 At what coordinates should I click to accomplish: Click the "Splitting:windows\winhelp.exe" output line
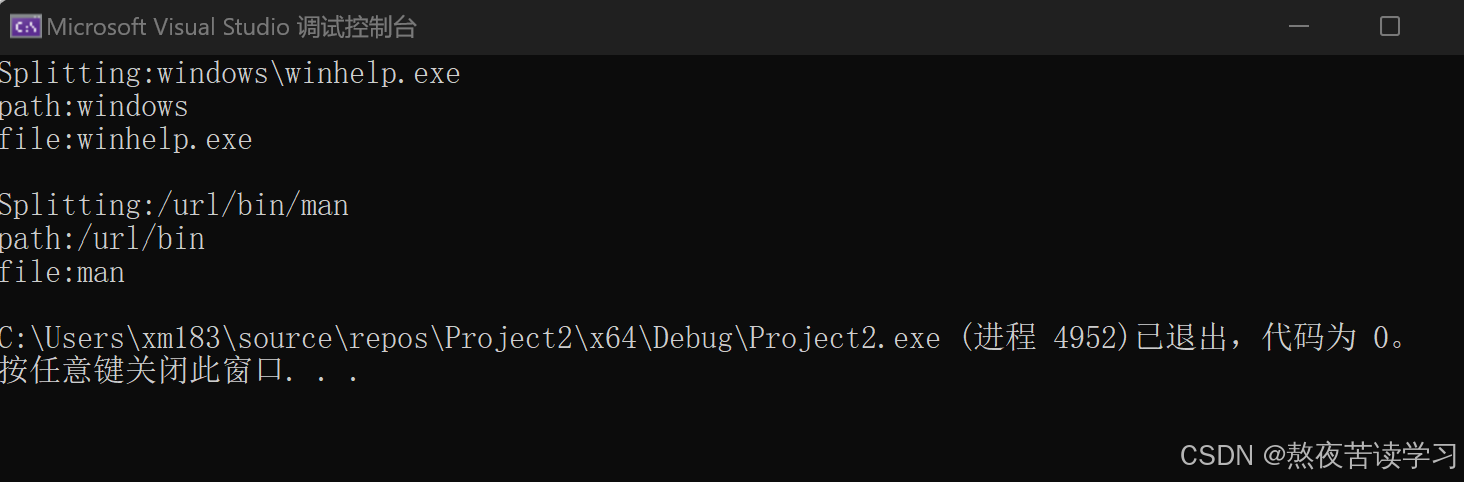[x=230, y=74]
